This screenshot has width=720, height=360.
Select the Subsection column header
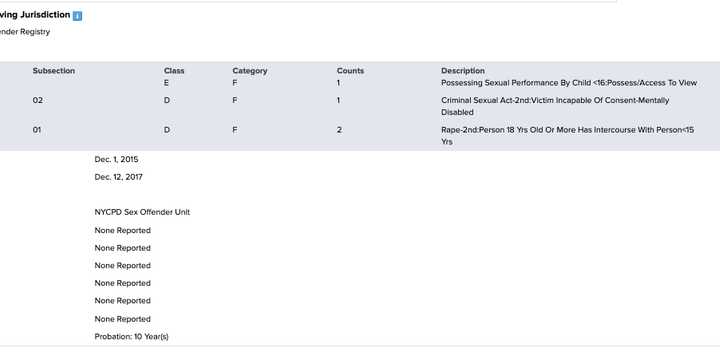tap(54, 71)
